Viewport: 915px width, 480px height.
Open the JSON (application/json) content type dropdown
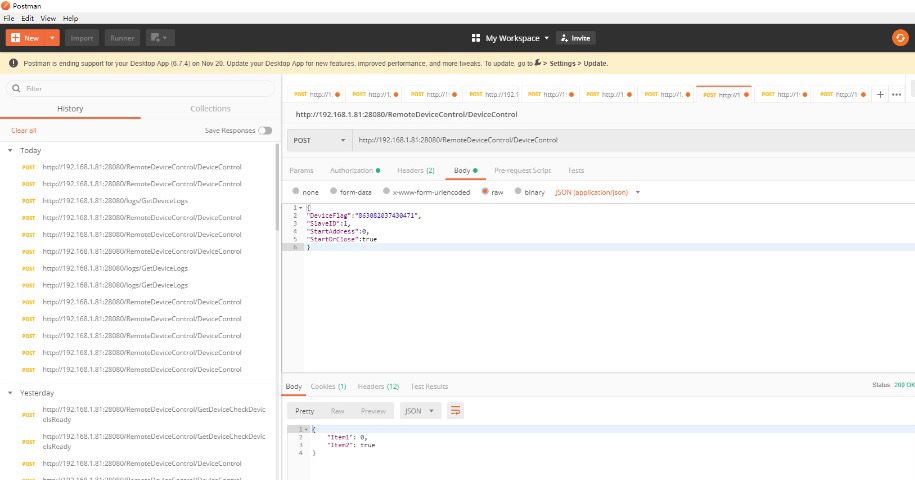click(597, 192)
